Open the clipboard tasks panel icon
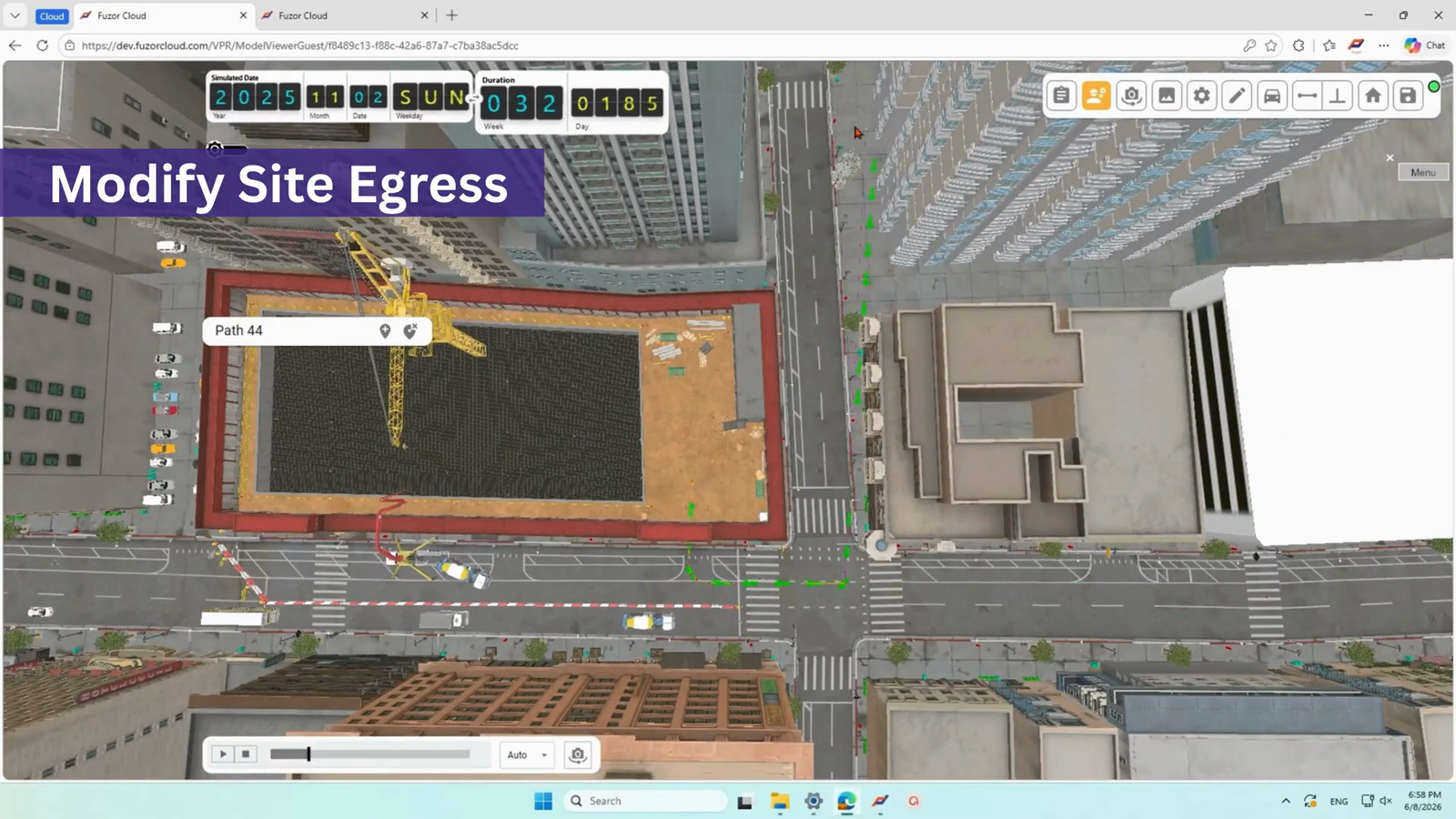Image resolution: width=1456 pixels, height=819 pixels. point(1061,96)
